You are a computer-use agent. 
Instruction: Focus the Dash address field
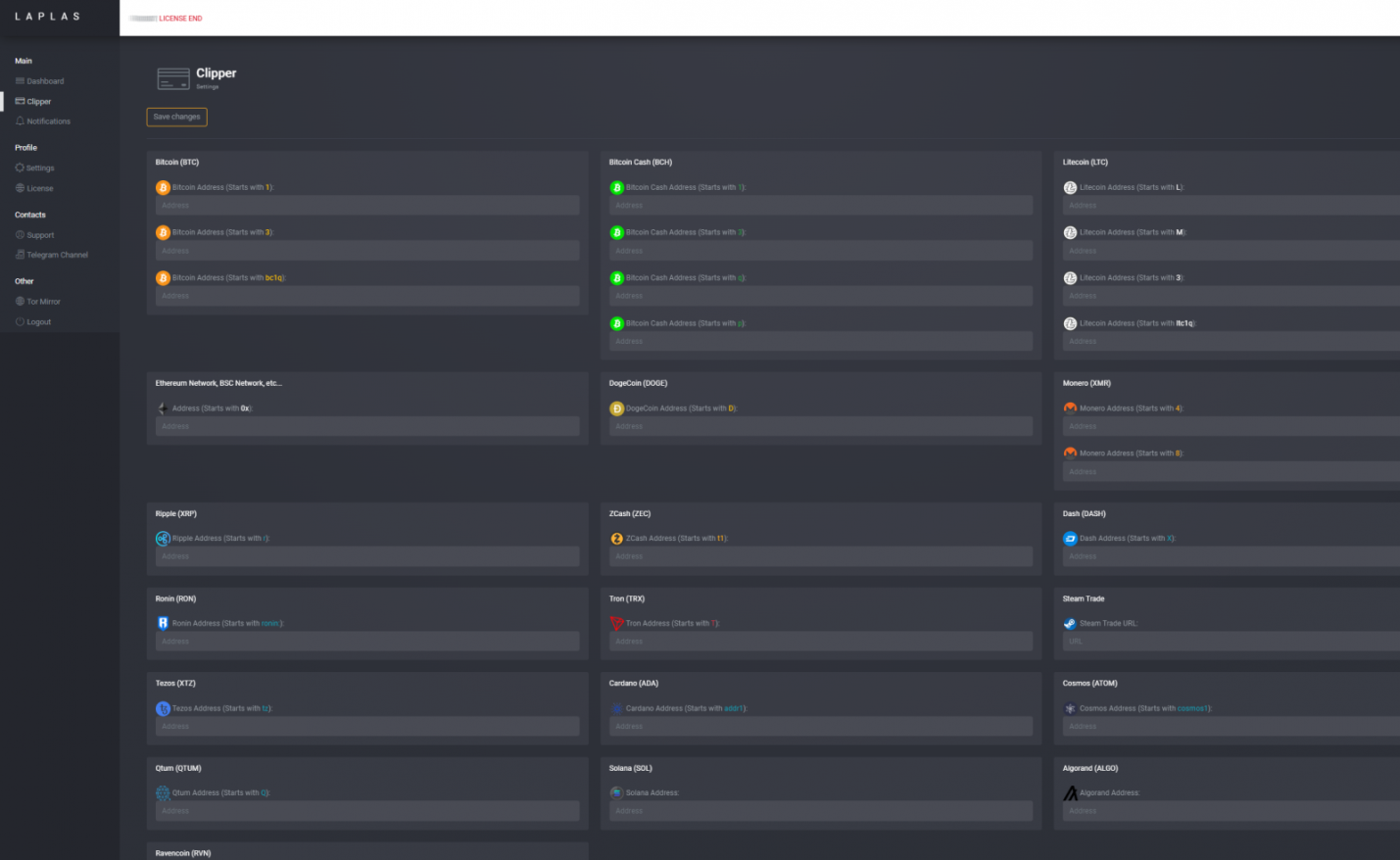point(1231,556)
